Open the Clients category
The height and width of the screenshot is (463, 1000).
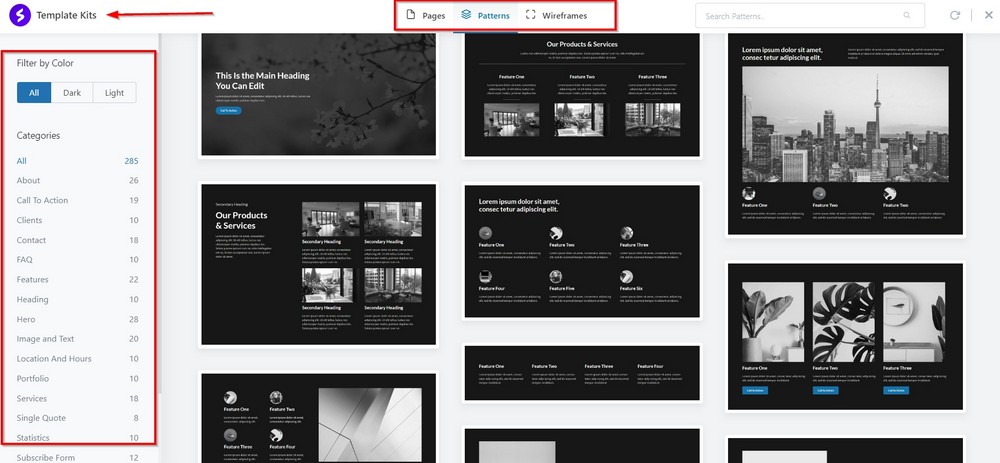77,220
